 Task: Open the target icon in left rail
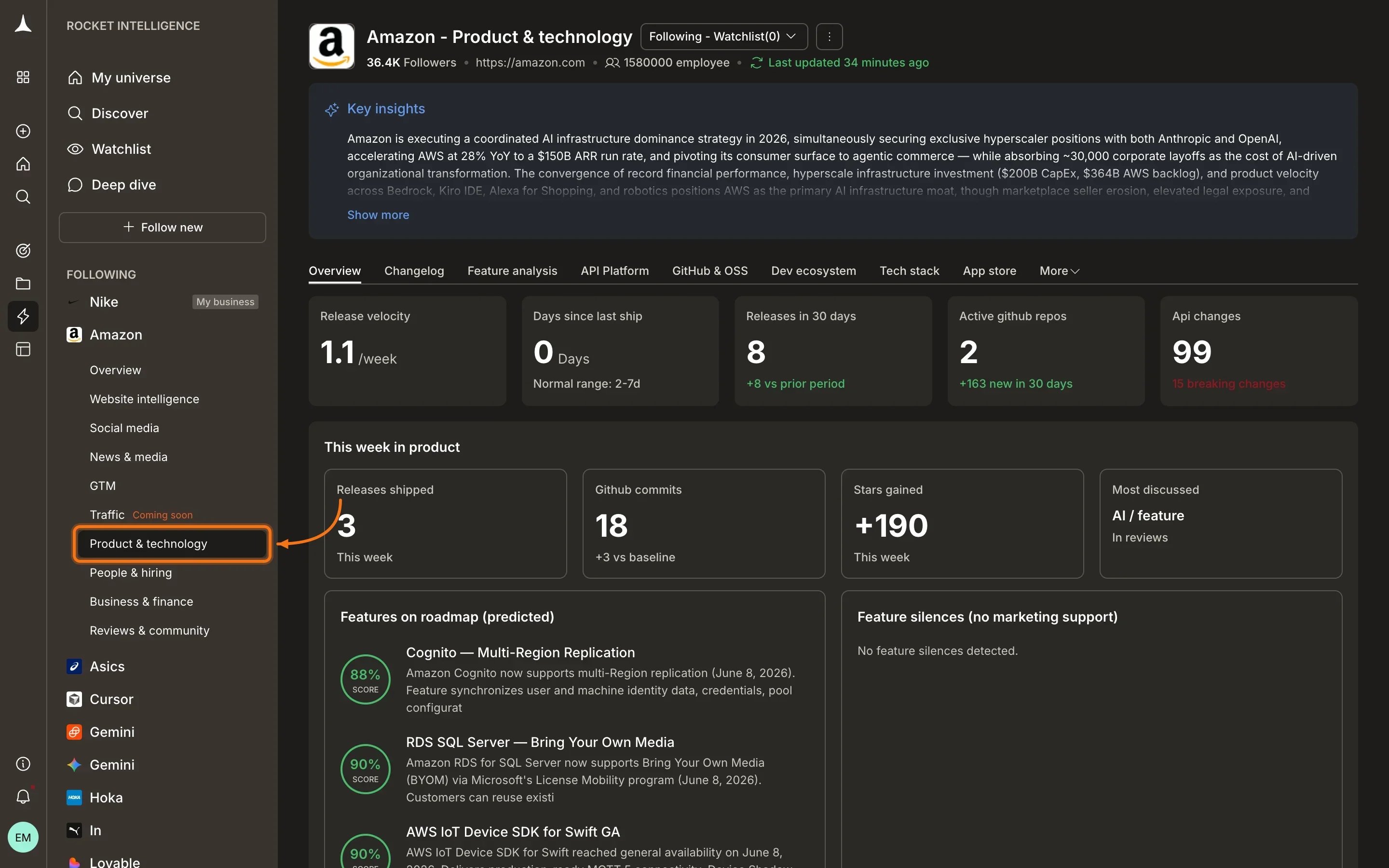click(23, 250)
